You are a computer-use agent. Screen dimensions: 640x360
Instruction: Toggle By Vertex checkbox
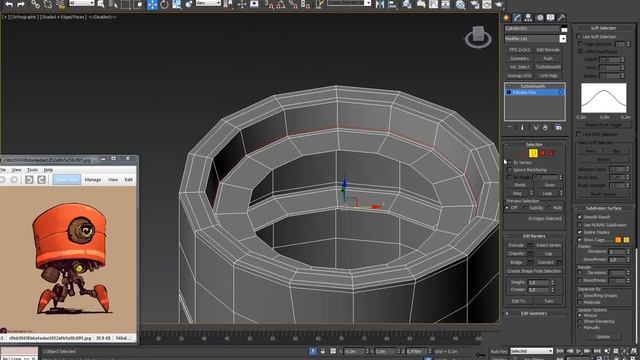pyautogui.click(x=509, y=162)
